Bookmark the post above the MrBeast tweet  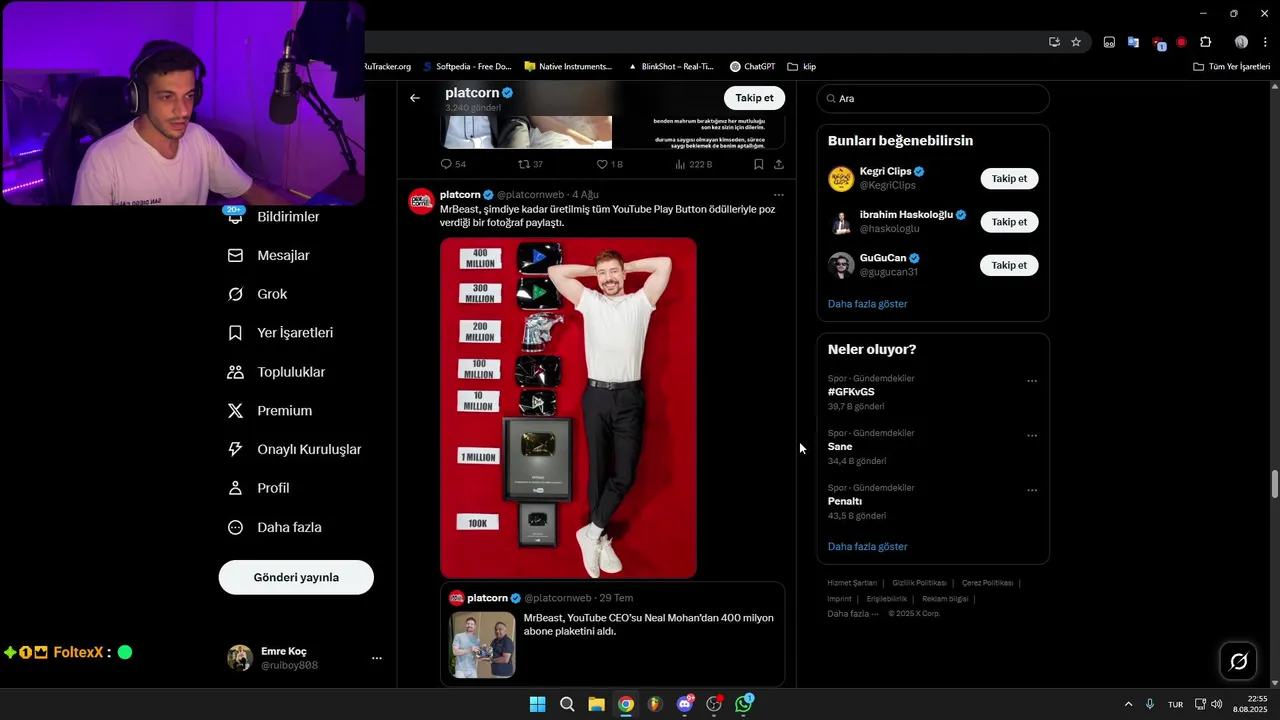click(759, 164)
